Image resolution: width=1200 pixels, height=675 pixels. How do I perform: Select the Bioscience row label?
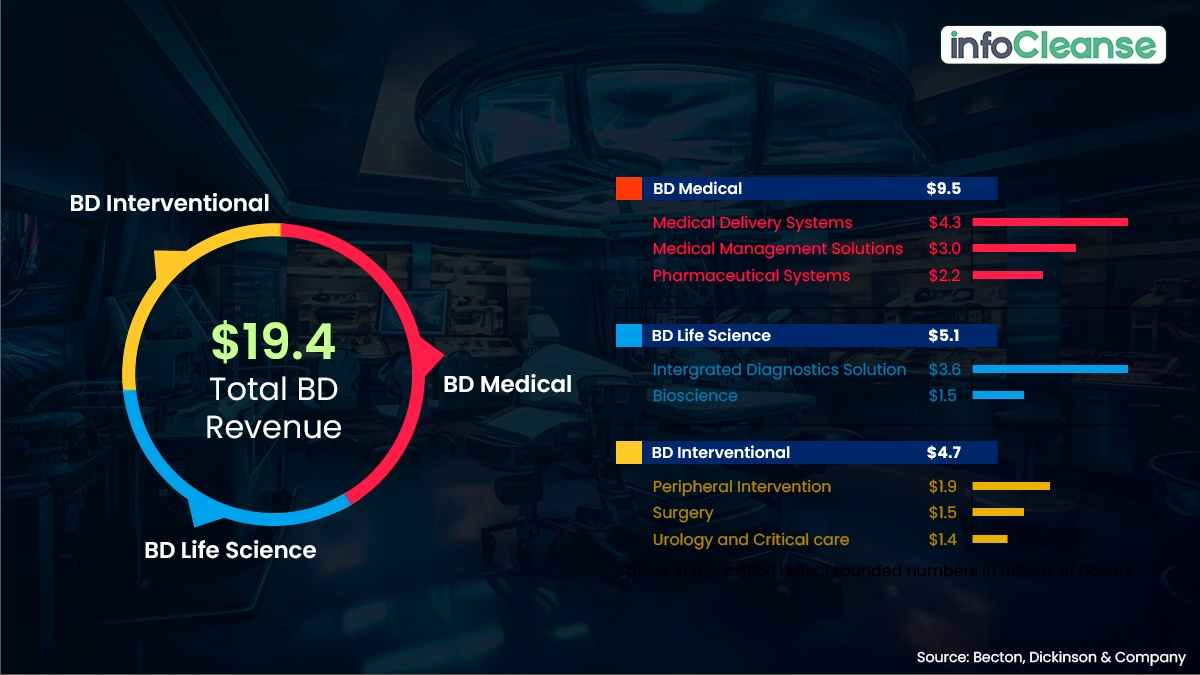click(695, 396)
